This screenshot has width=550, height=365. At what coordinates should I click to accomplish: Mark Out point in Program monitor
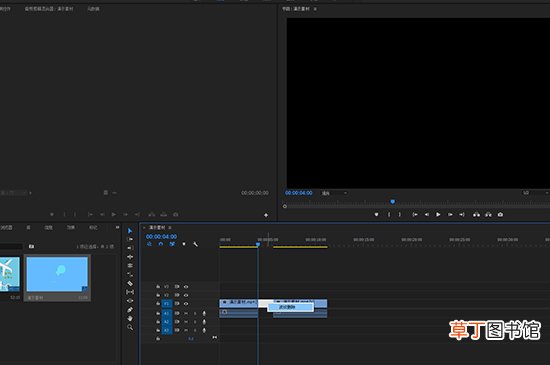coord(400,214)
